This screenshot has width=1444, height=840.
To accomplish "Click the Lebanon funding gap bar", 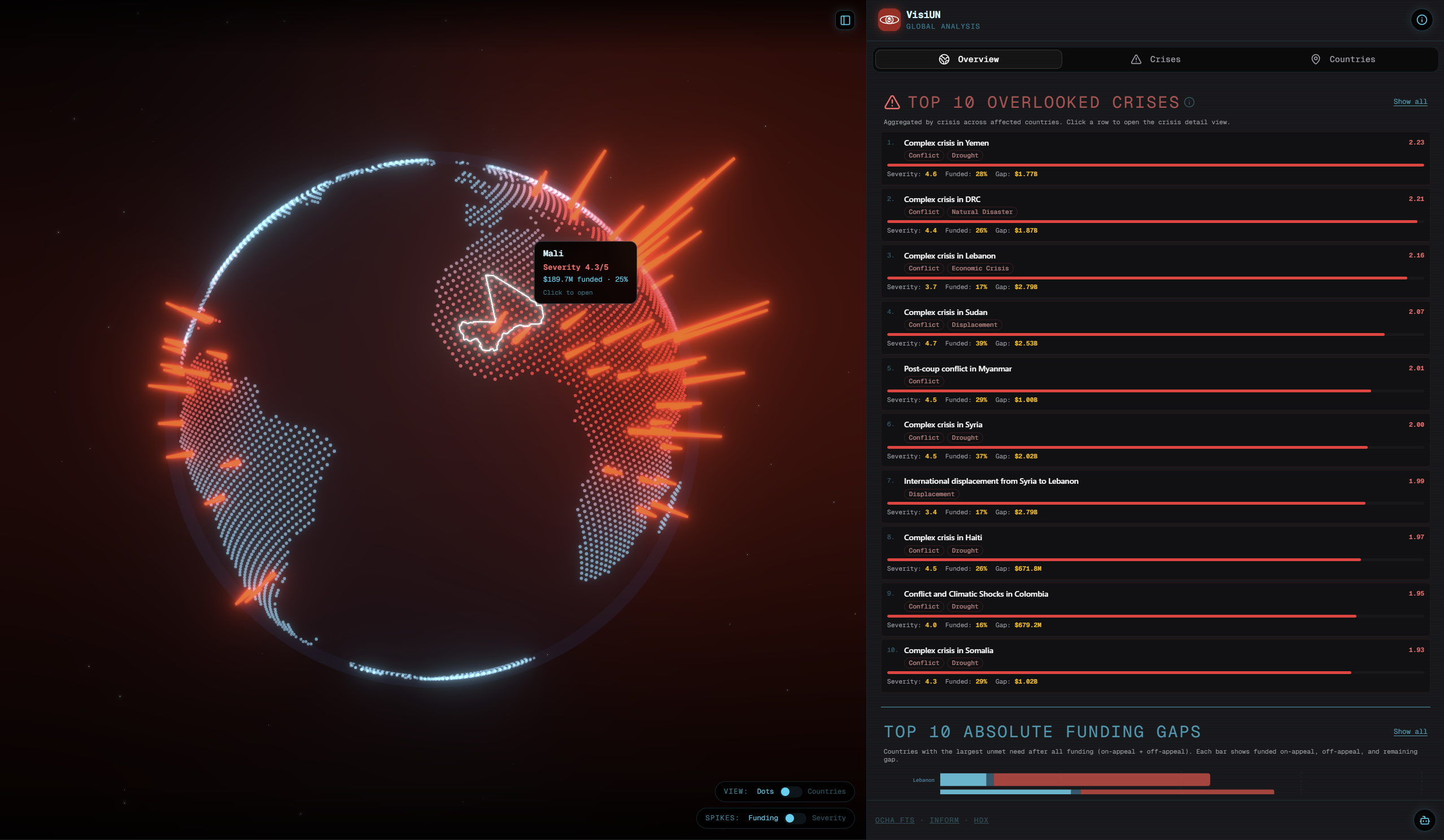I will pyautogui.click(x=1074, y=779).
